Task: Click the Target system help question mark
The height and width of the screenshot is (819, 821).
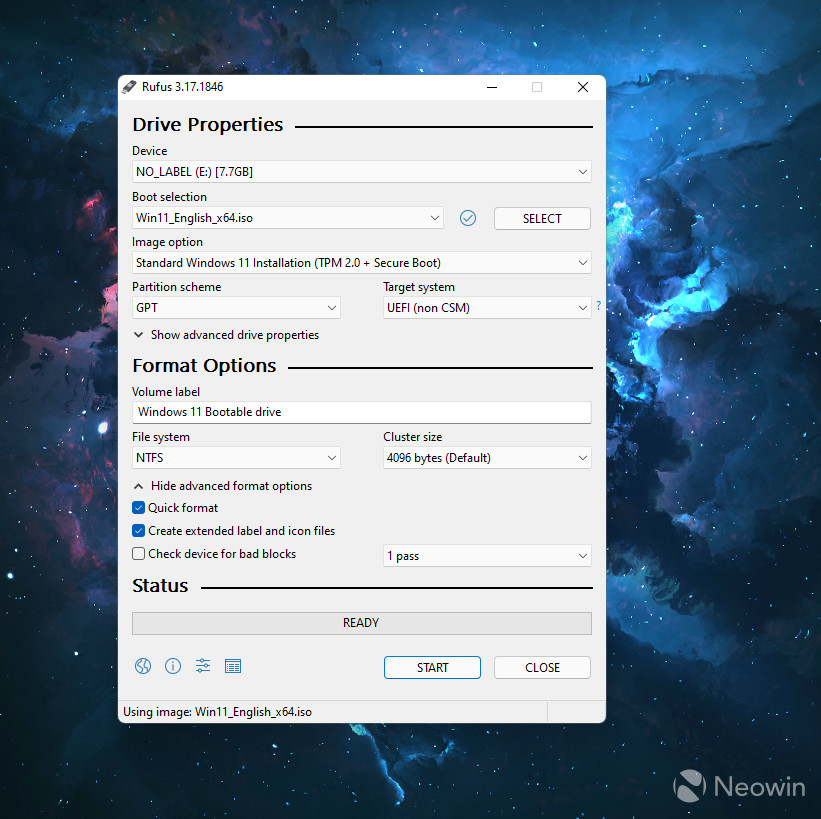Action: 598,305
